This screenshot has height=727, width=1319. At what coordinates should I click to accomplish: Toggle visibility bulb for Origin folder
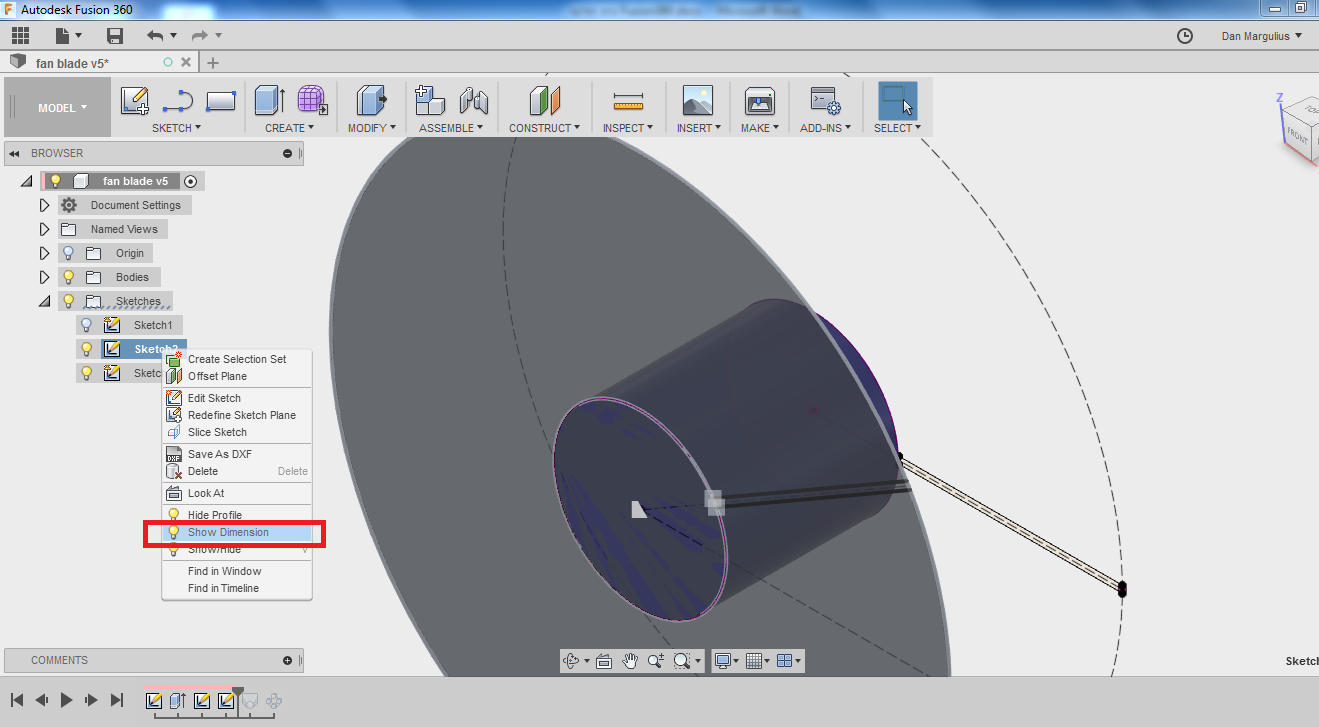pyautogui.click(x=69, y=253)
